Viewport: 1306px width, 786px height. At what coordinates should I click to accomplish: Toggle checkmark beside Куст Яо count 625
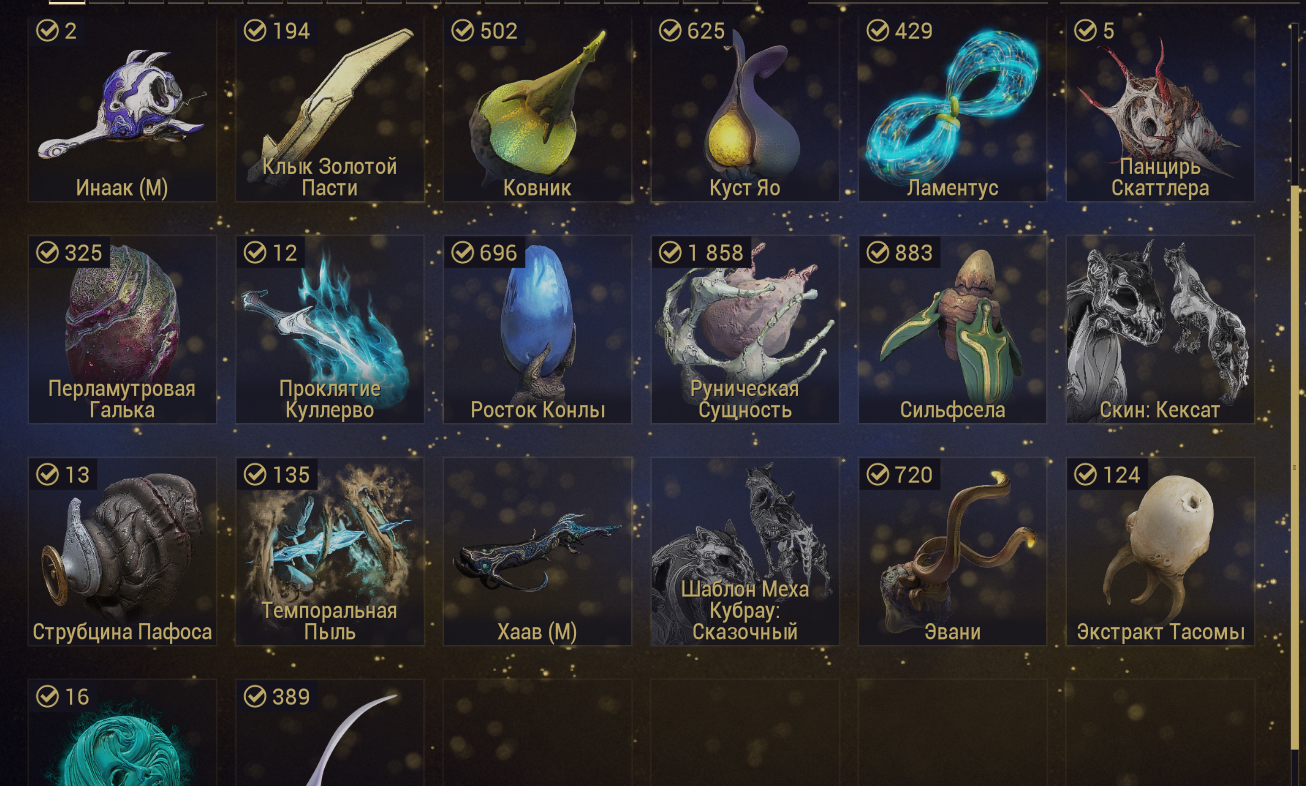(x=670, y=31)
